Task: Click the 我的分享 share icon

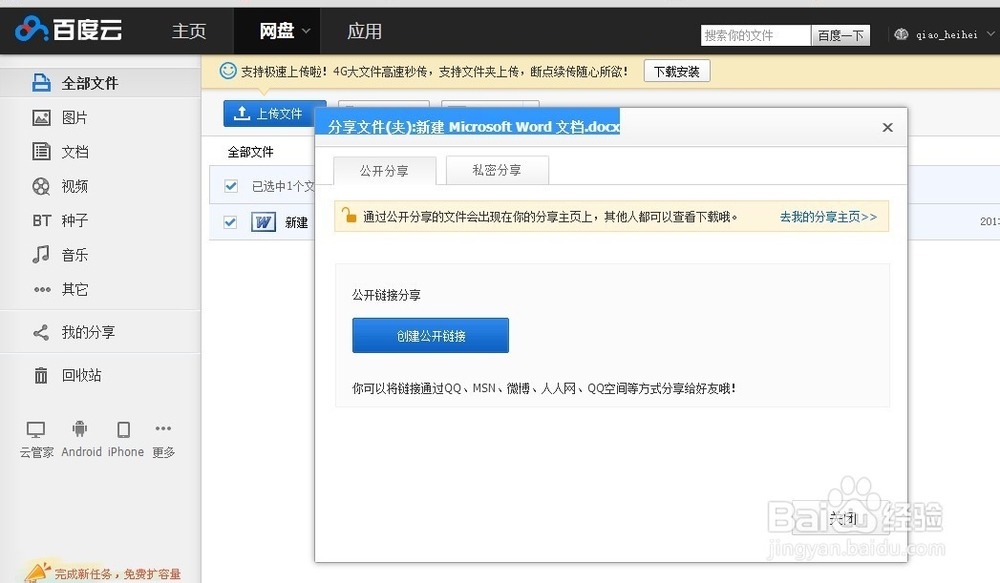Action: [41, 332]
